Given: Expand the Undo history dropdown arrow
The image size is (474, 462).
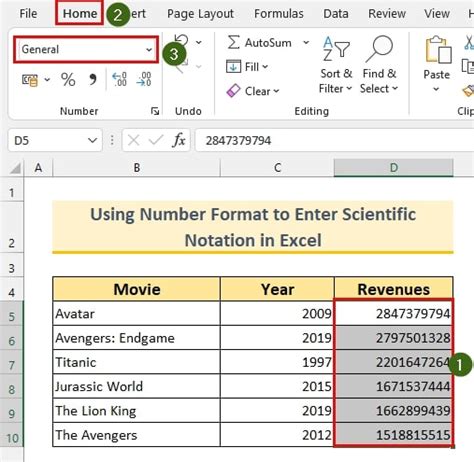Looking at the screenshot, I should (199, 42).
